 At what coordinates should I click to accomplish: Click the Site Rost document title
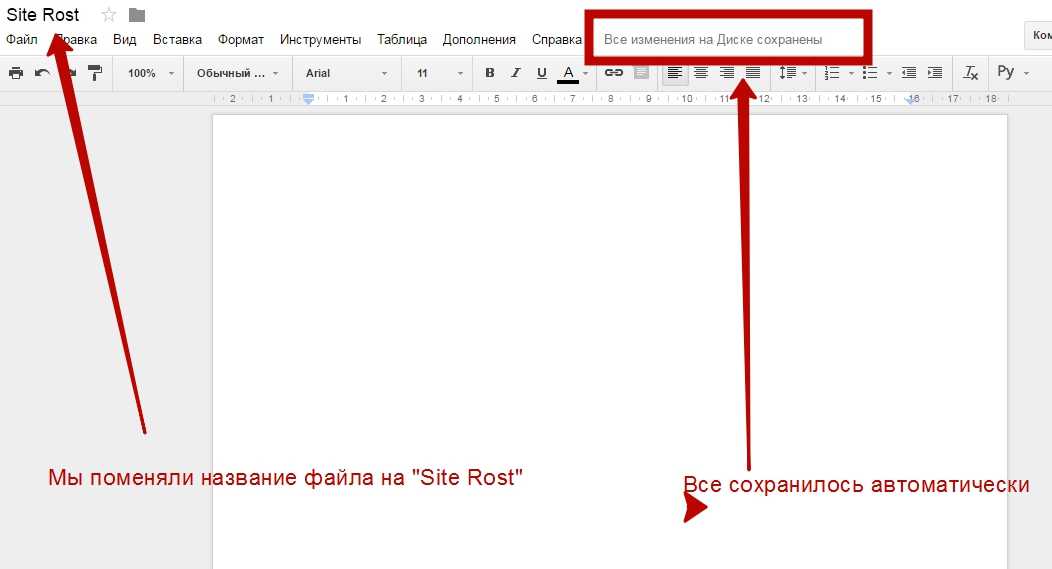coord(43,15)
